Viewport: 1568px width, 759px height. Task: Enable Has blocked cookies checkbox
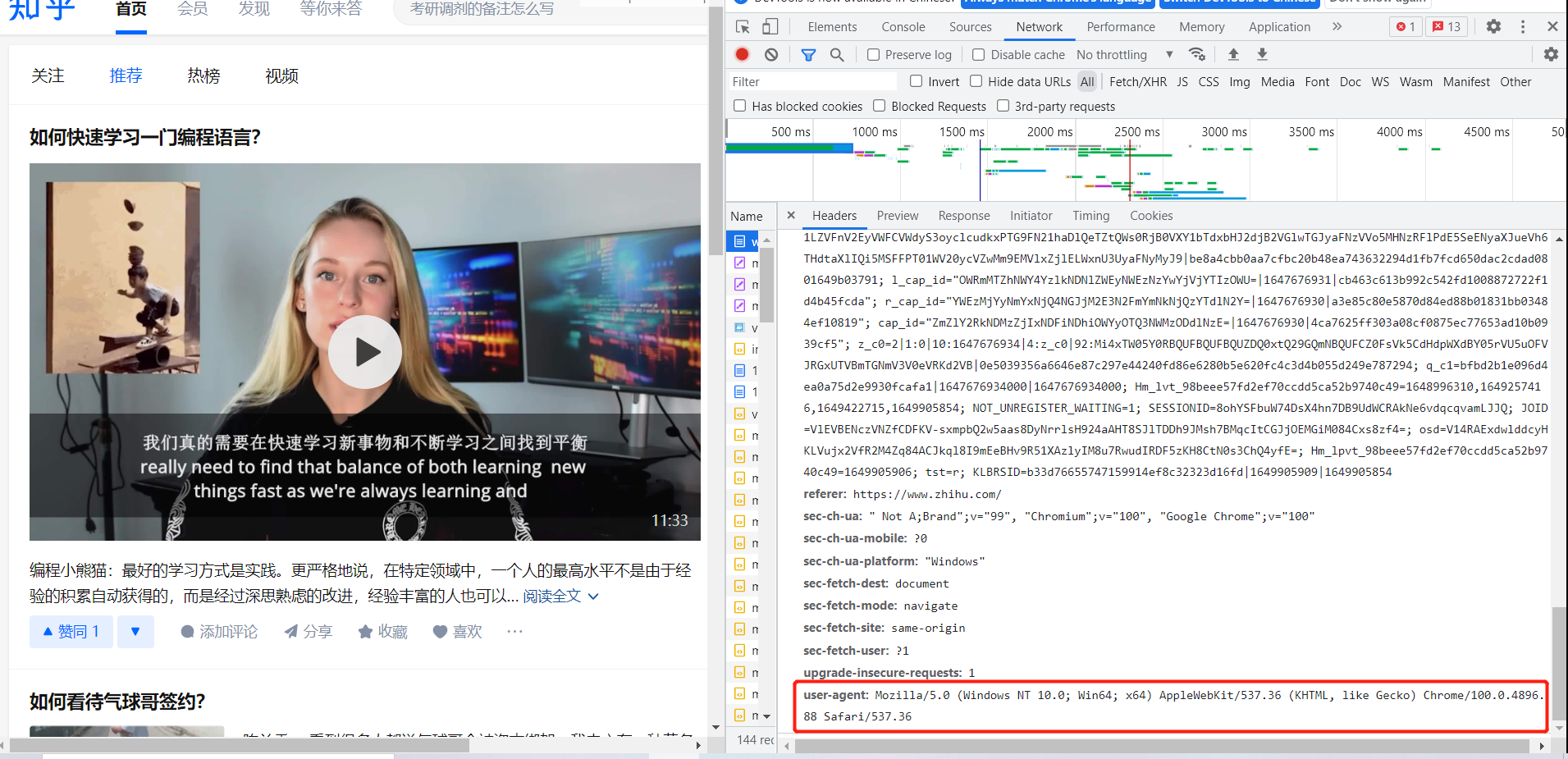click(740, 106)
